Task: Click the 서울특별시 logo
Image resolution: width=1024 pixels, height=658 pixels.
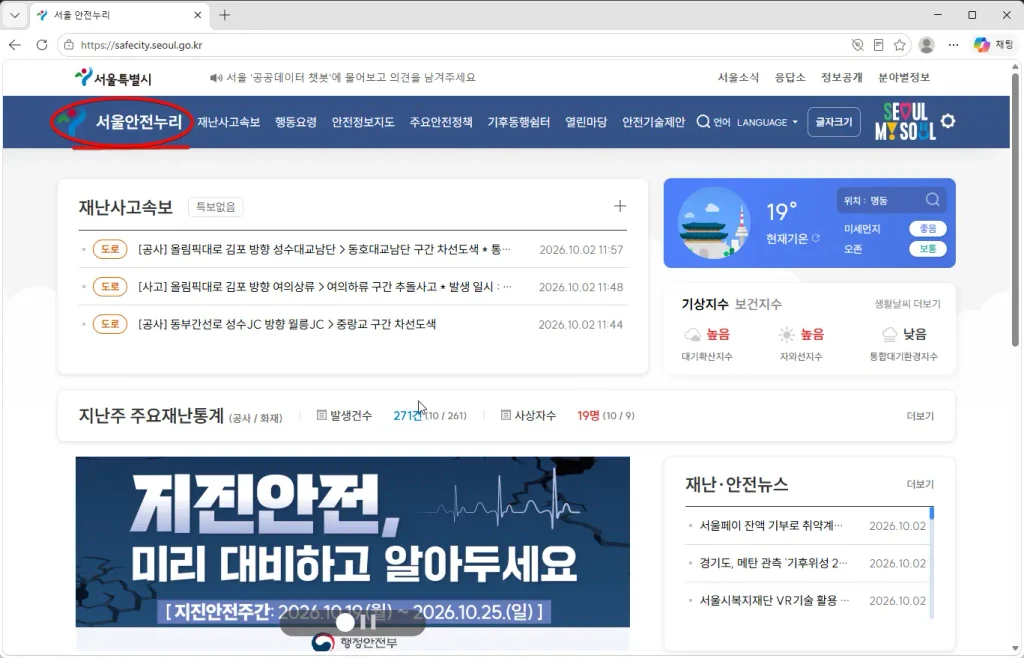Action: coord(113,78)
